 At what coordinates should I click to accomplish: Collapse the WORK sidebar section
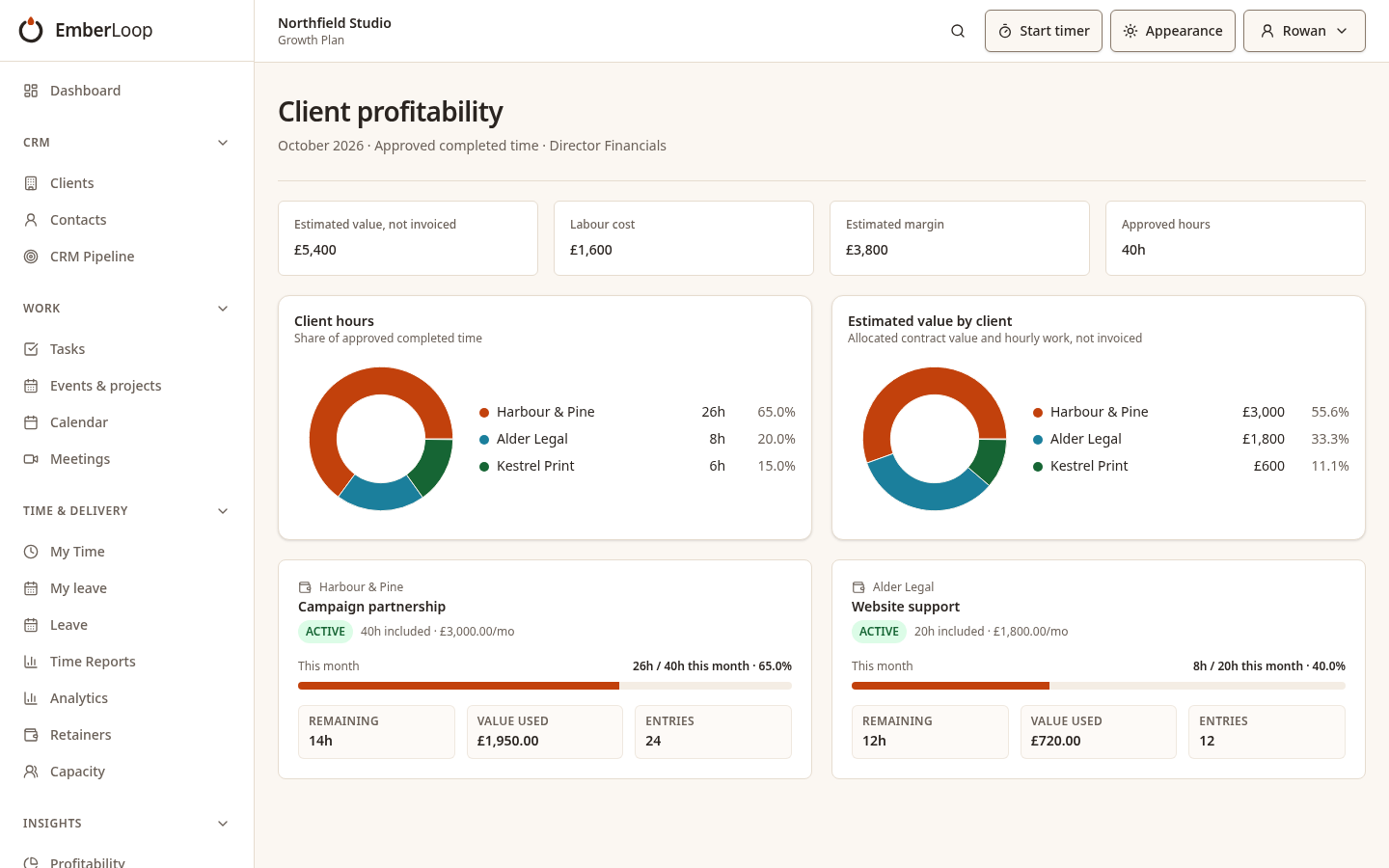223,309
